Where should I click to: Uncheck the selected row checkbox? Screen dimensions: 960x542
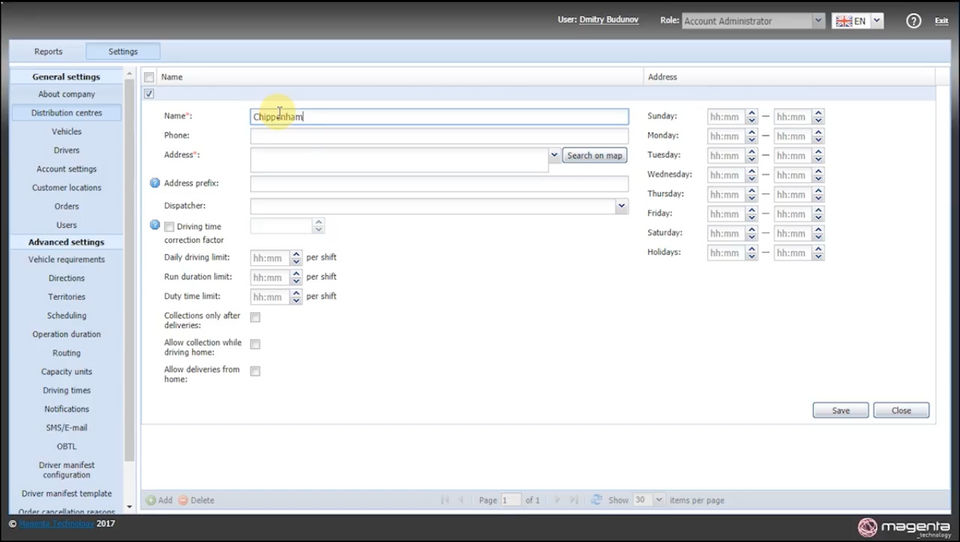[x=149, y=94]
